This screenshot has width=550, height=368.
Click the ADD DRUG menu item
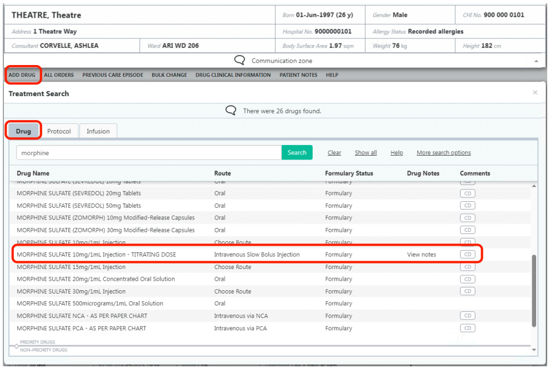(x=22, y=75)
